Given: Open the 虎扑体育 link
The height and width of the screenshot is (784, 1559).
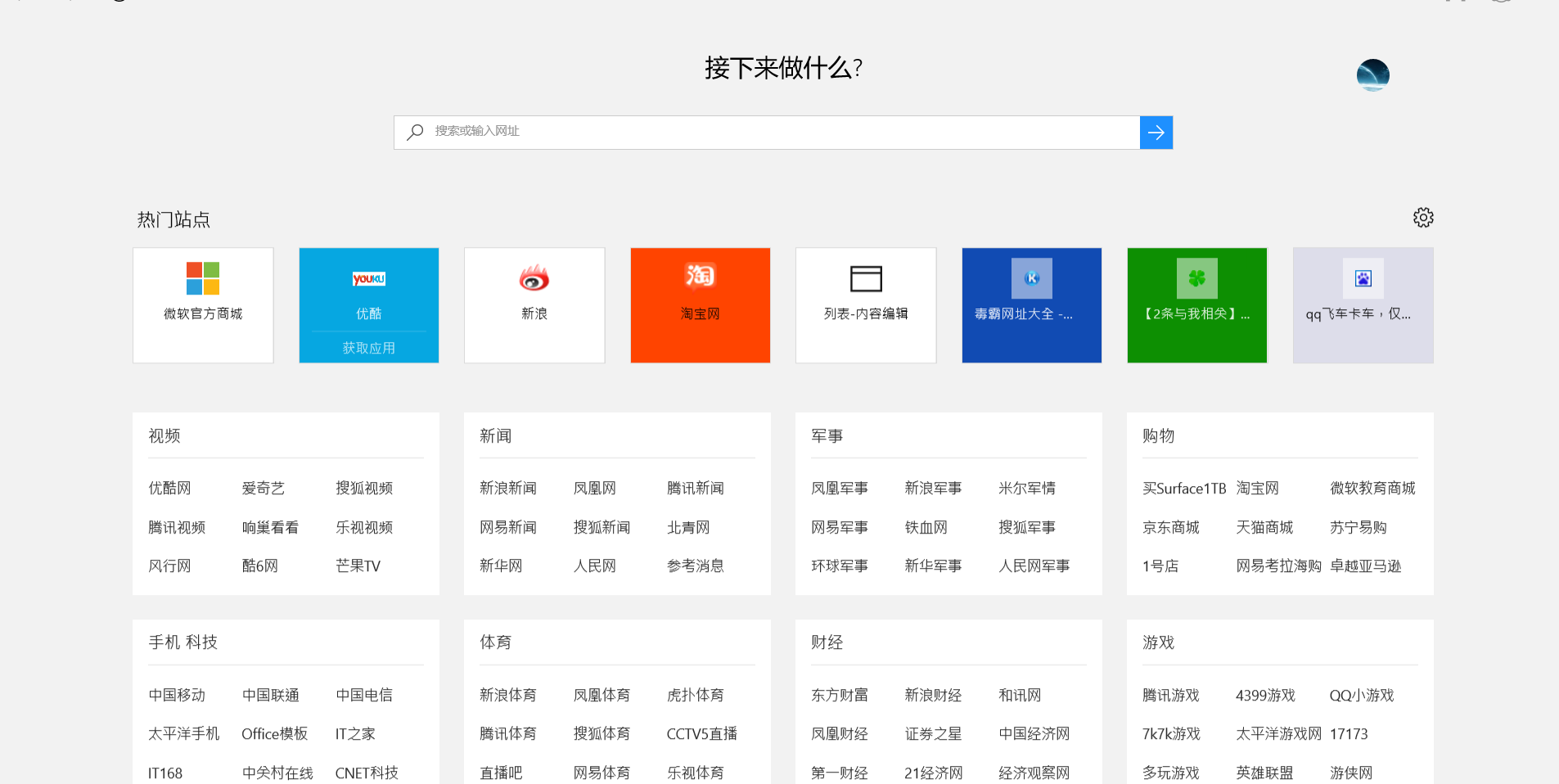Looking at the screenshot, I should [x=696, y=696].
